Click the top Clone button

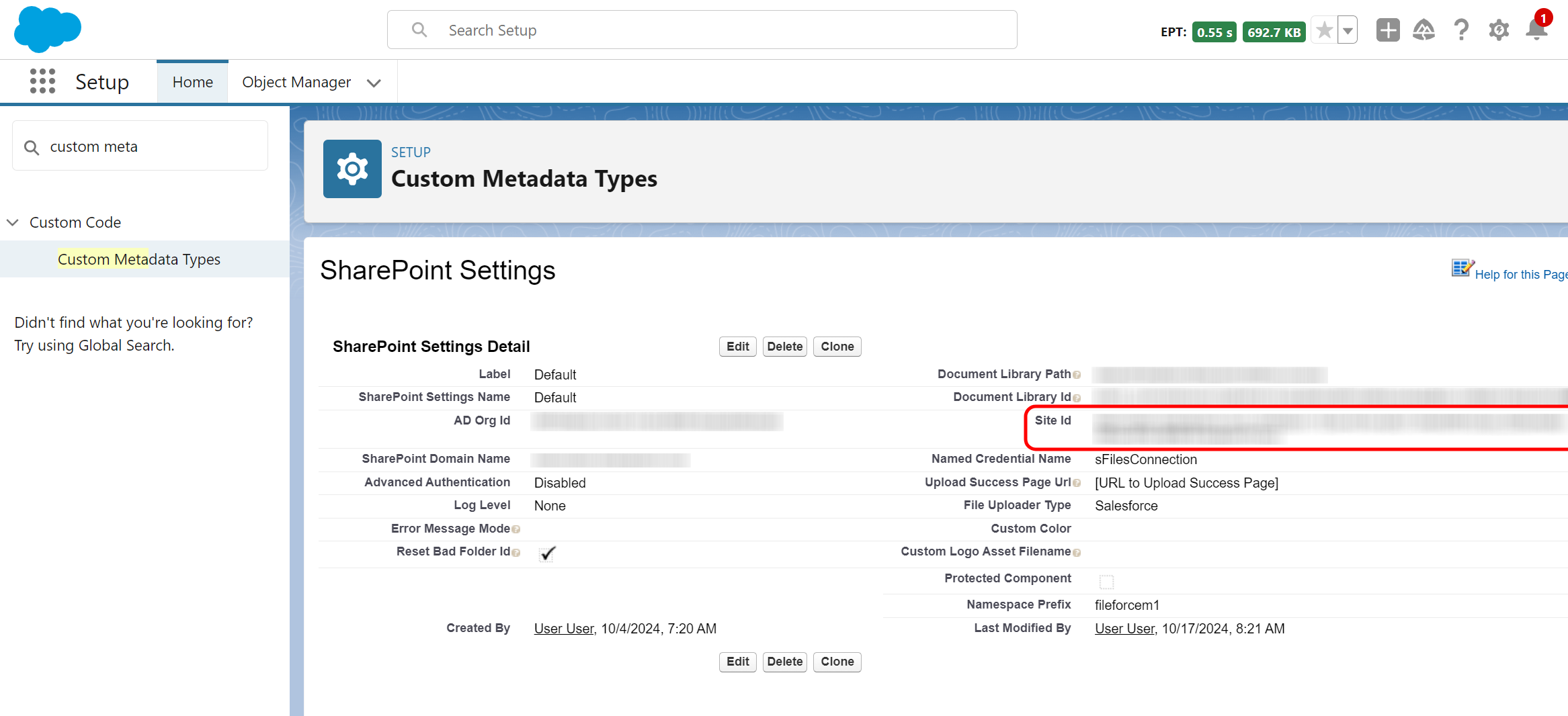[837, 347]
